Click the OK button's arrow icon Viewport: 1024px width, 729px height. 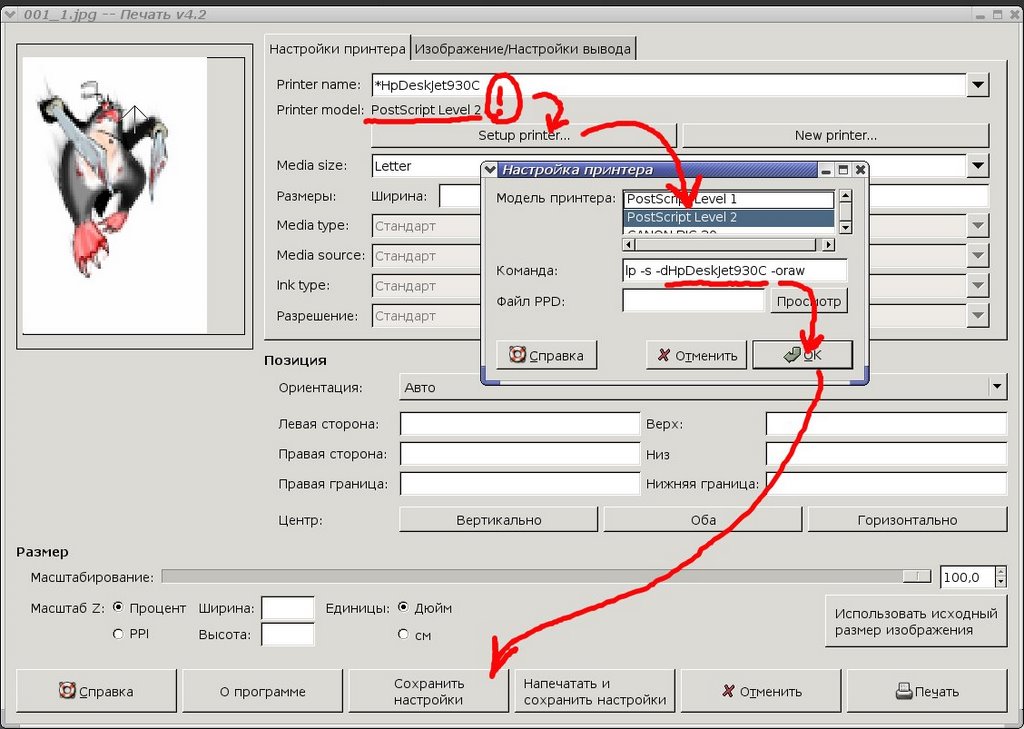792,355
